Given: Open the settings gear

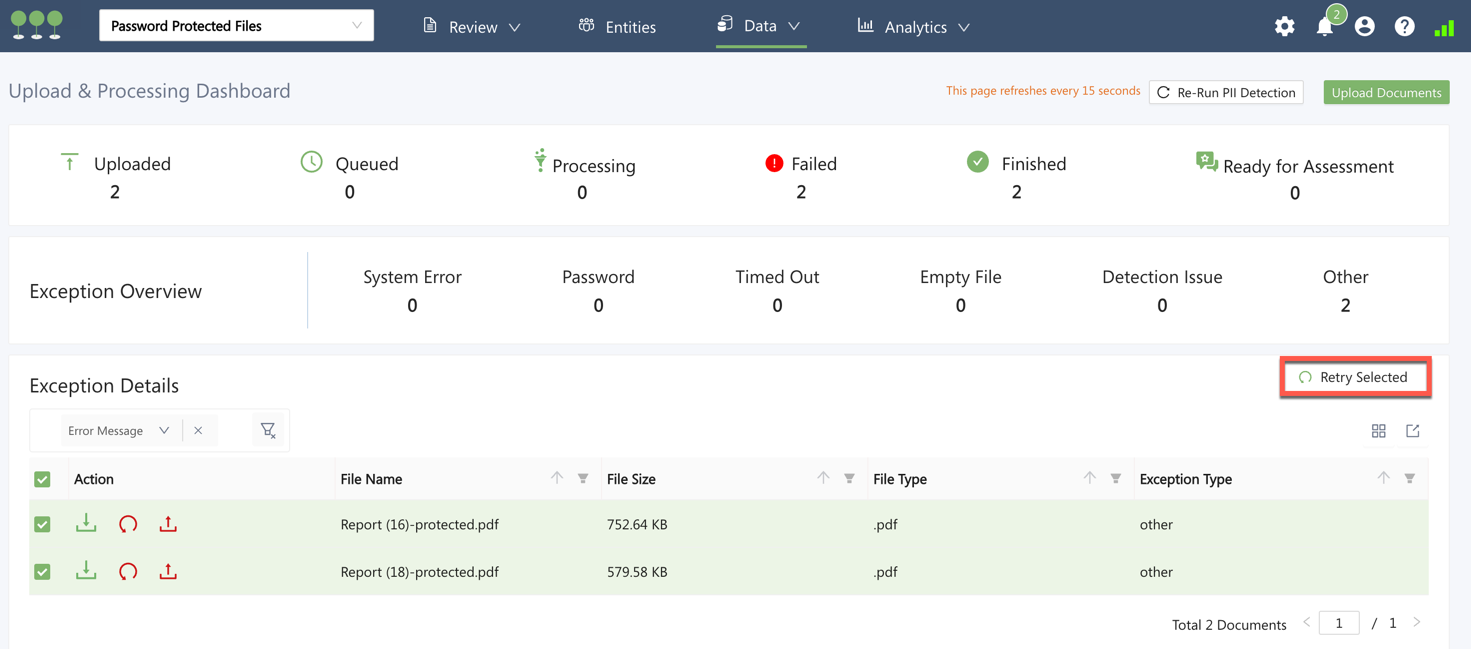Looking at the screenshot, I should tap(1284, 27).
